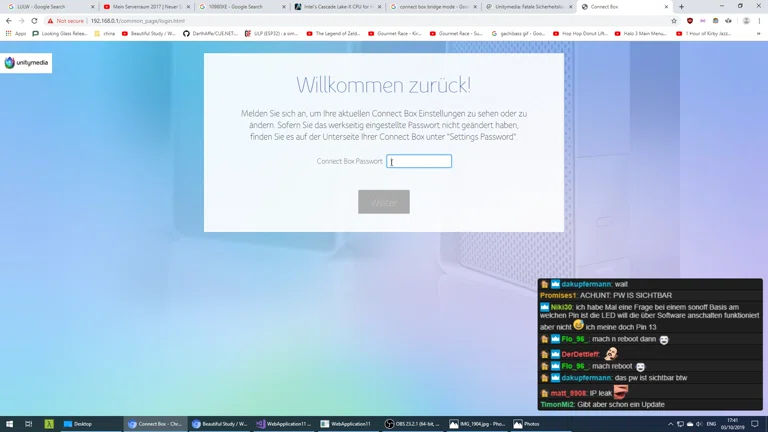Open the Hop Hop Donut Lift bookmark
Screen dimensions: 768x432
click(x=580, y=33)
